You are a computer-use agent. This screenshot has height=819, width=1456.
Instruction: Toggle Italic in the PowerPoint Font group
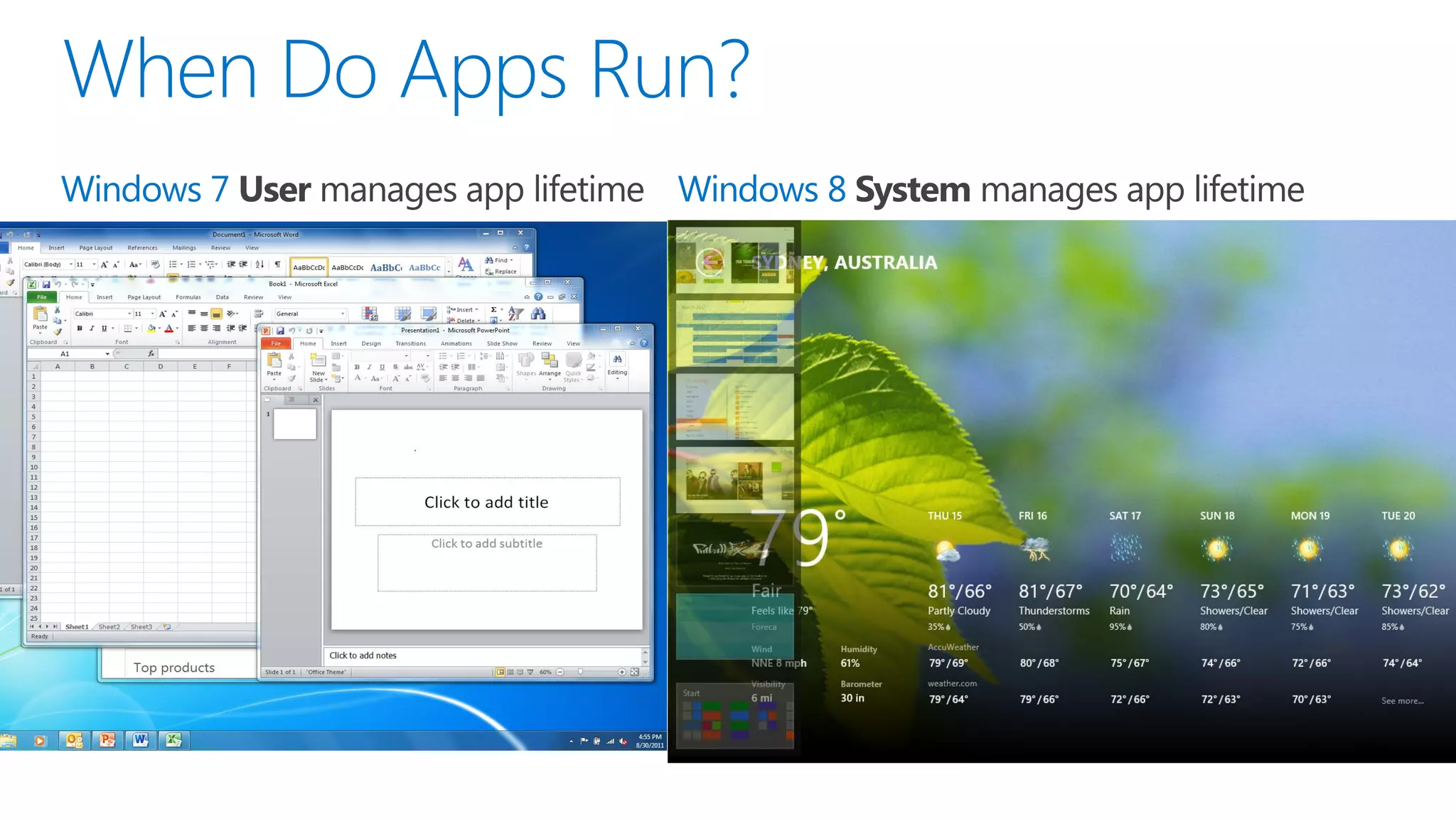pos(369,367)
